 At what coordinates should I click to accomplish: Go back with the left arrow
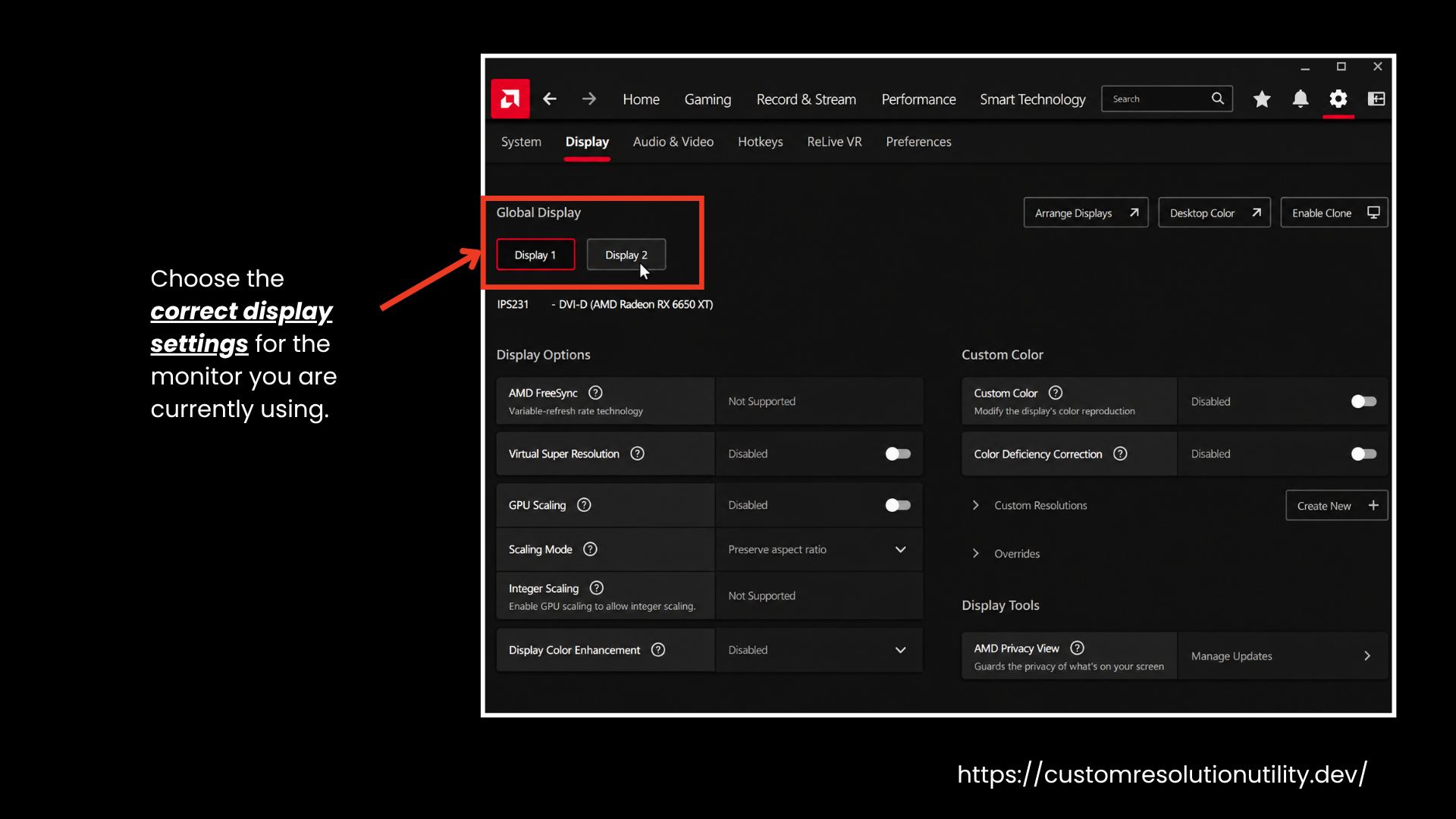pos(550,99)
